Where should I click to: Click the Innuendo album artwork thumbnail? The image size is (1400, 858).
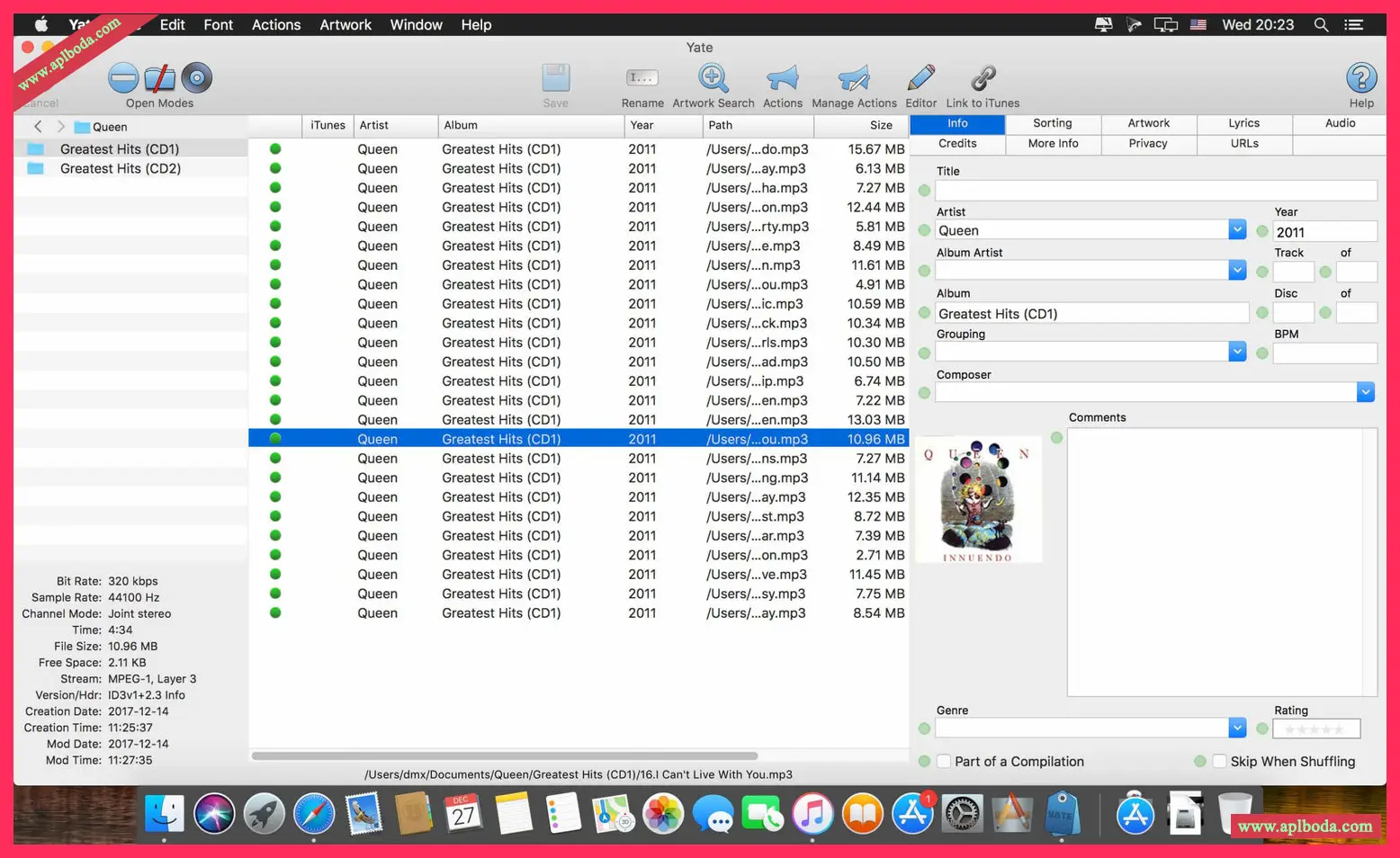[978, 501]
